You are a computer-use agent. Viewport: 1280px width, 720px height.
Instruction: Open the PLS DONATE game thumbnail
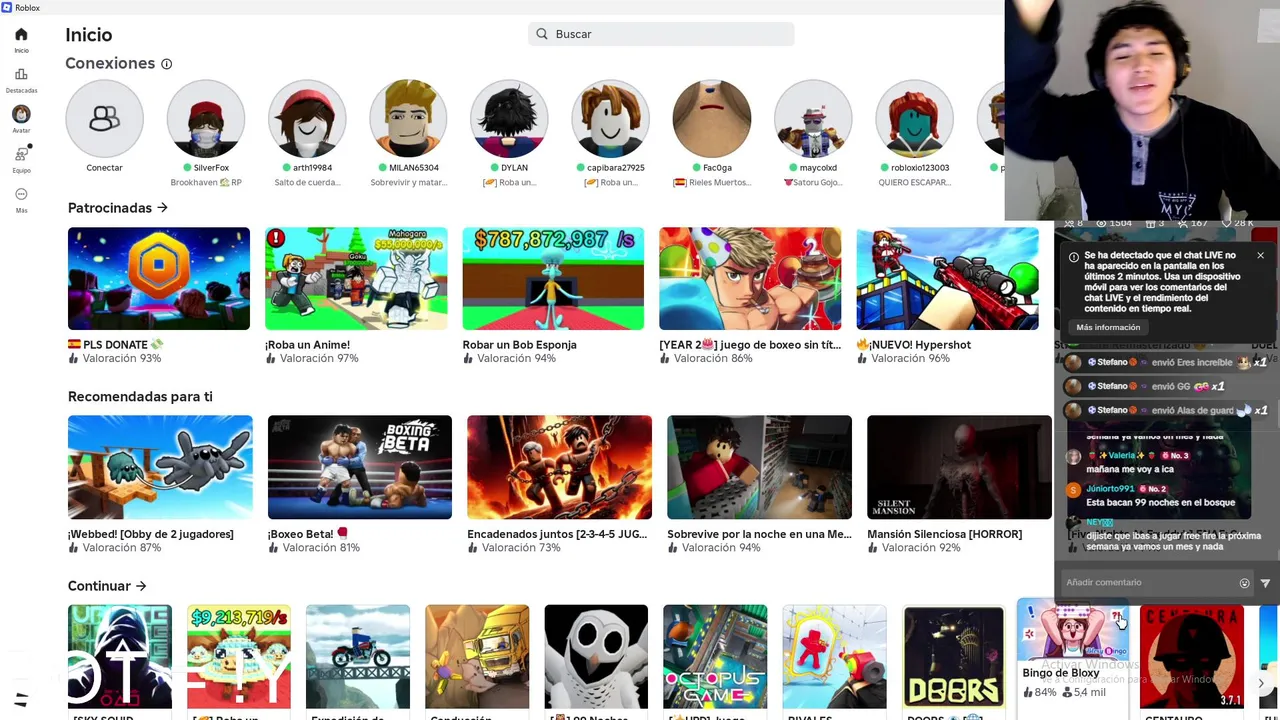point(159,279)
